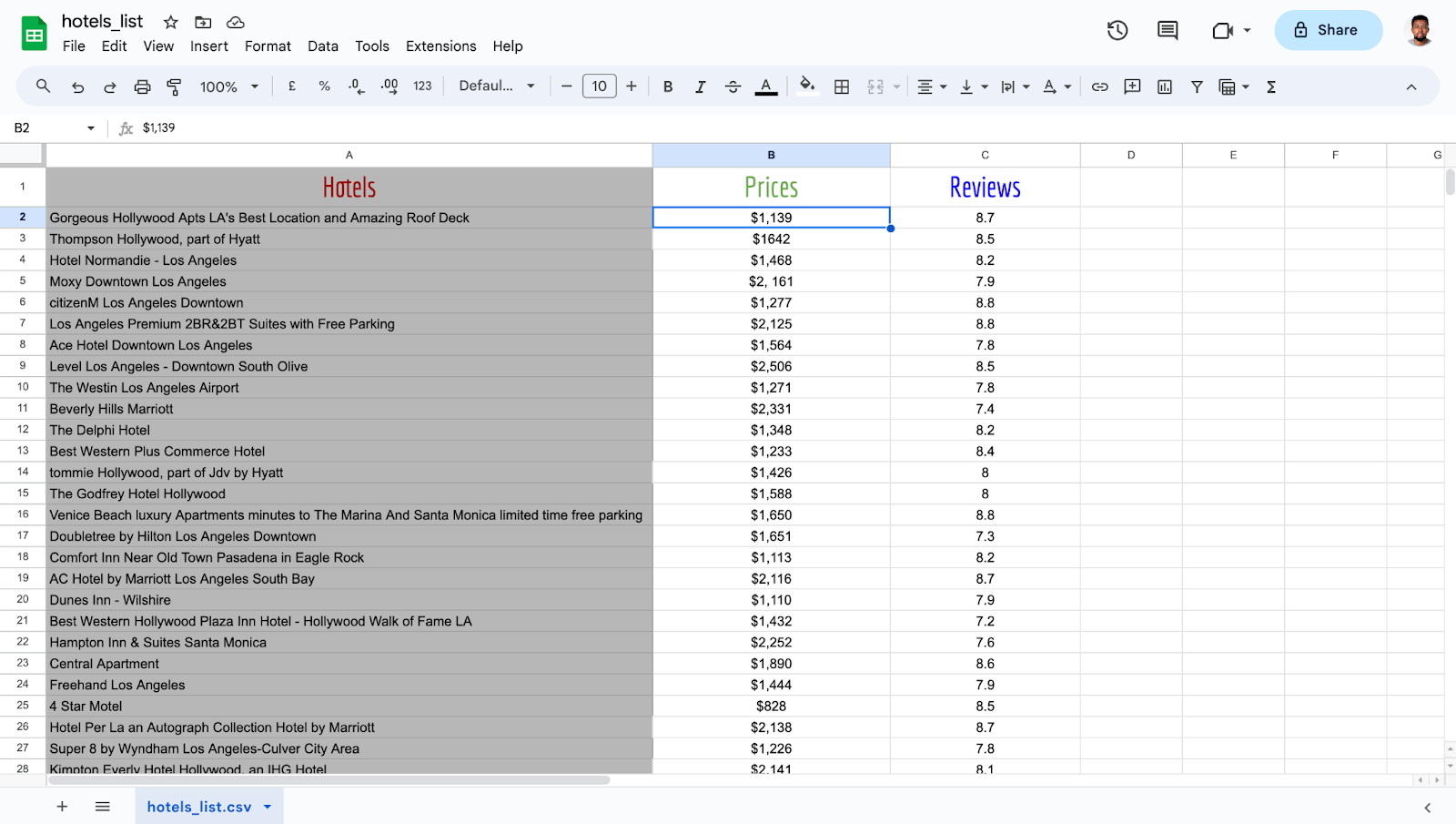Open the search menus magnifier icon
The height and width of the screenshot is (824, 1456).
(43, 86)
